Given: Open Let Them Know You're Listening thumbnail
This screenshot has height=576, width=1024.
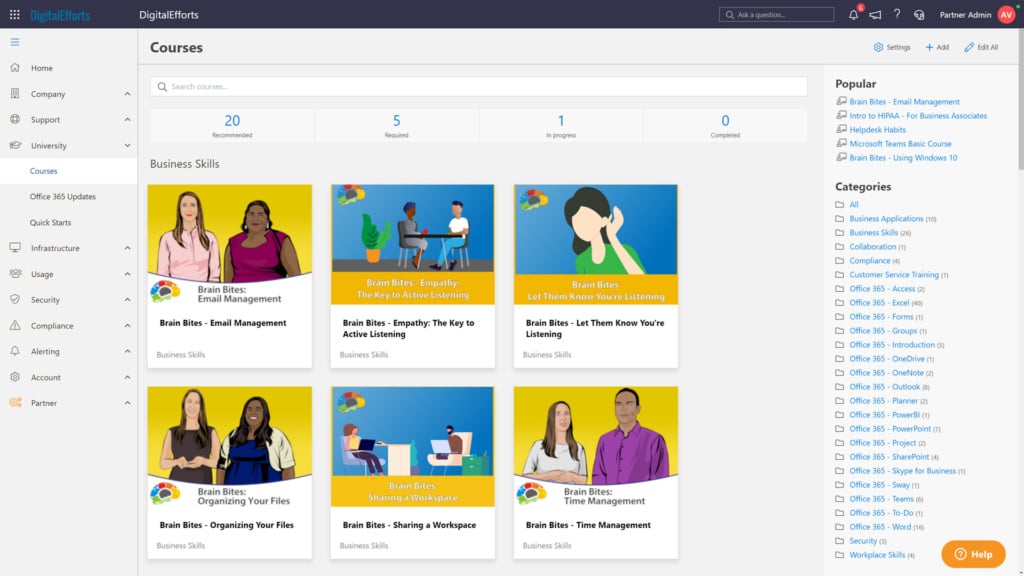Looking at the screenshot, I should coord(596,244).
